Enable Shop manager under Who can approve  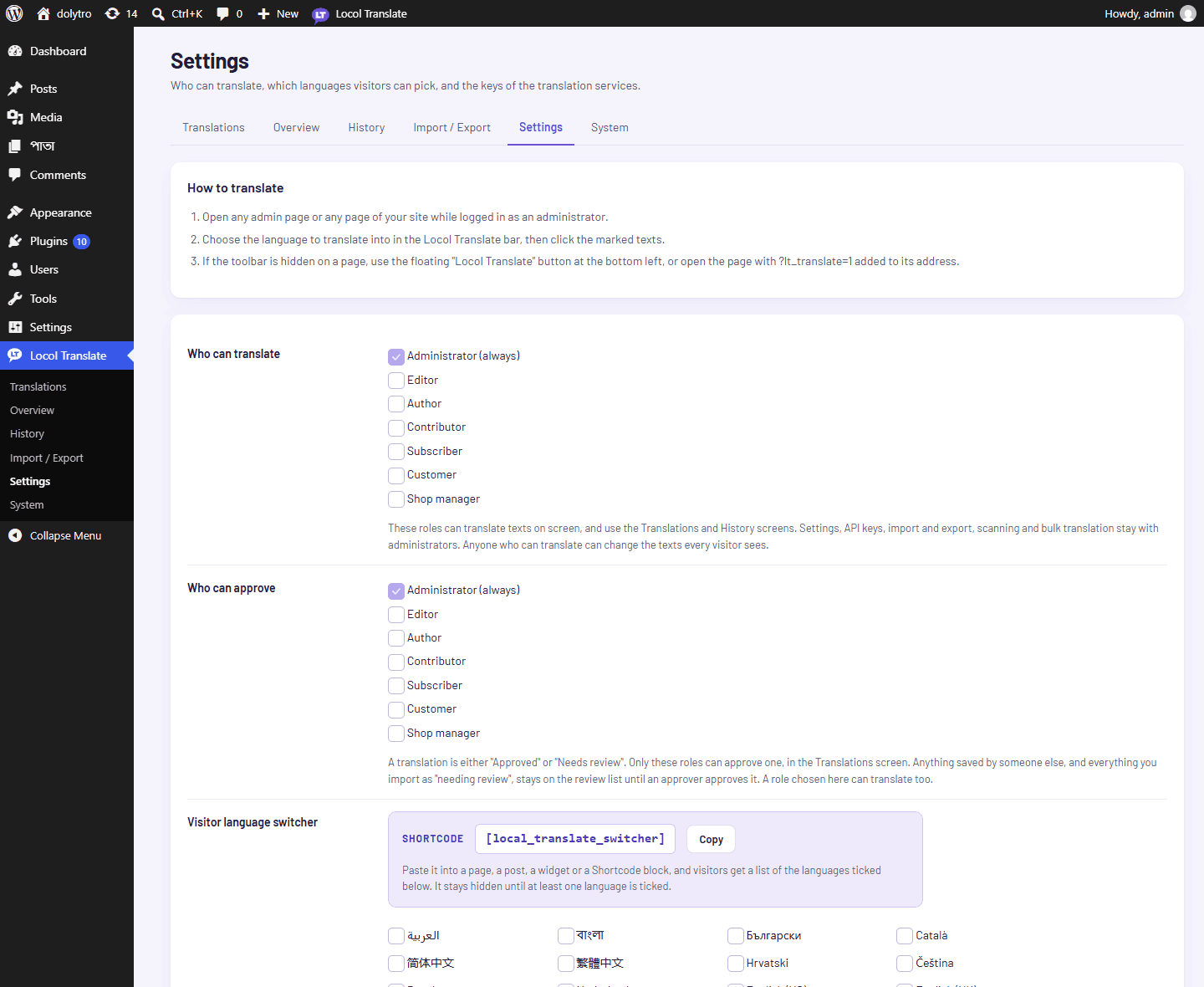[396, 734]
